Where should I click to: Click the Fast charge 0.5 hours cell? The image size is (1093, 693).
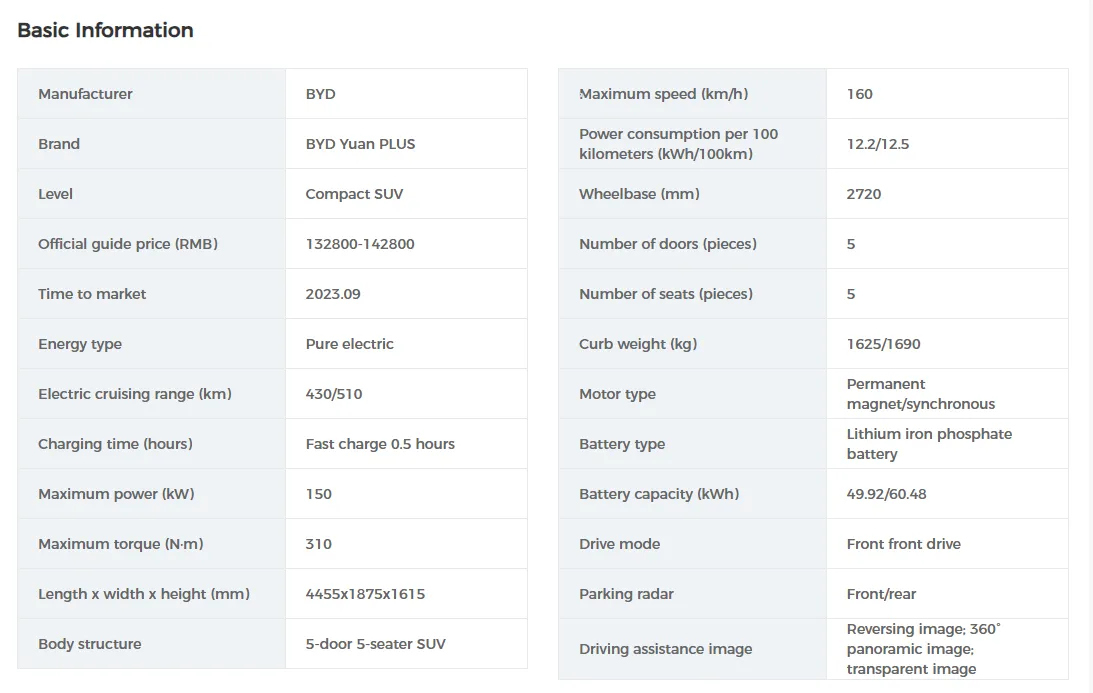point(380,444)
